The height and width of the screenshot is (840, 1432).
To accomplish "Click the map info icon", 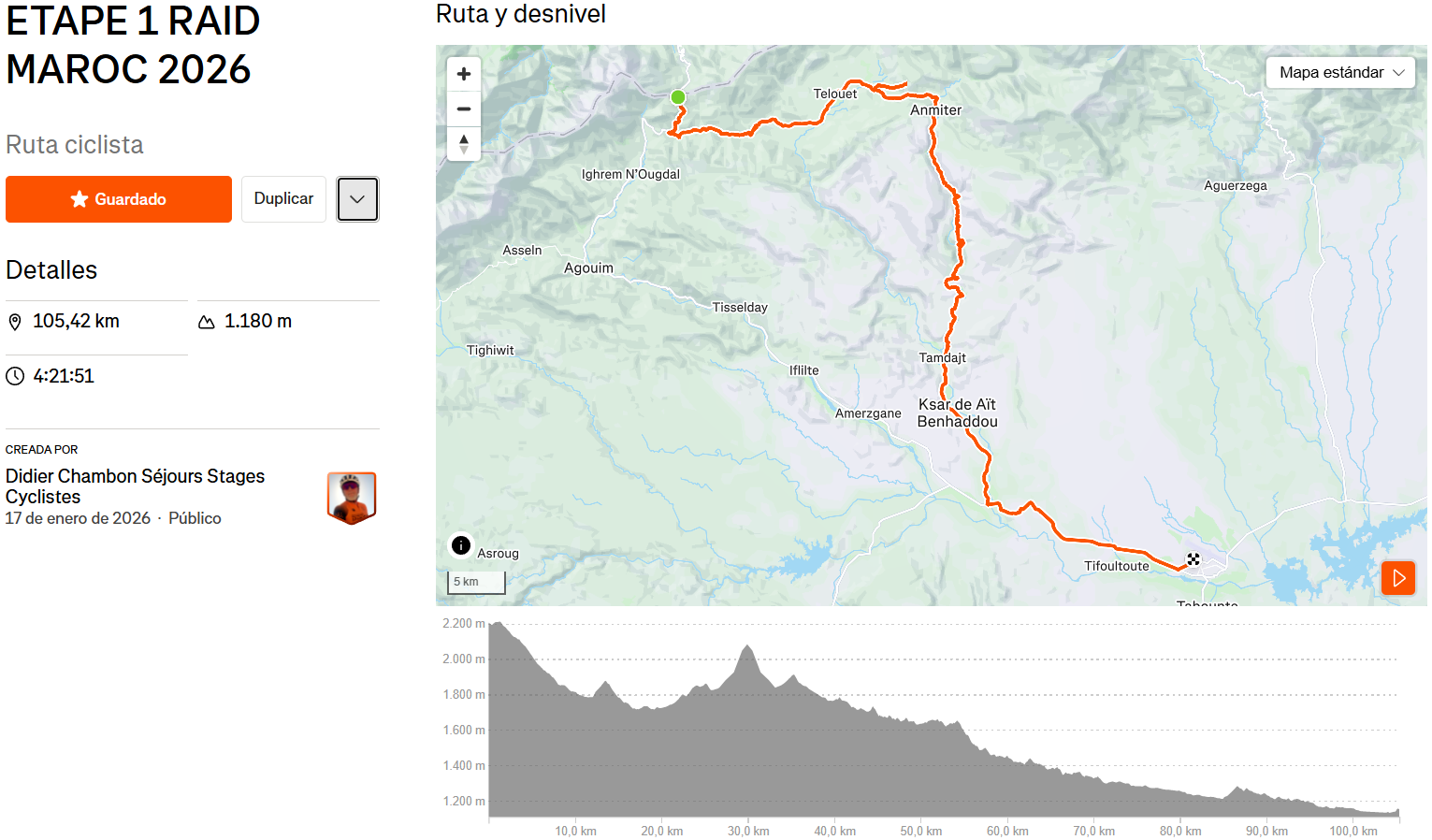I will click(x=461, y=545).
